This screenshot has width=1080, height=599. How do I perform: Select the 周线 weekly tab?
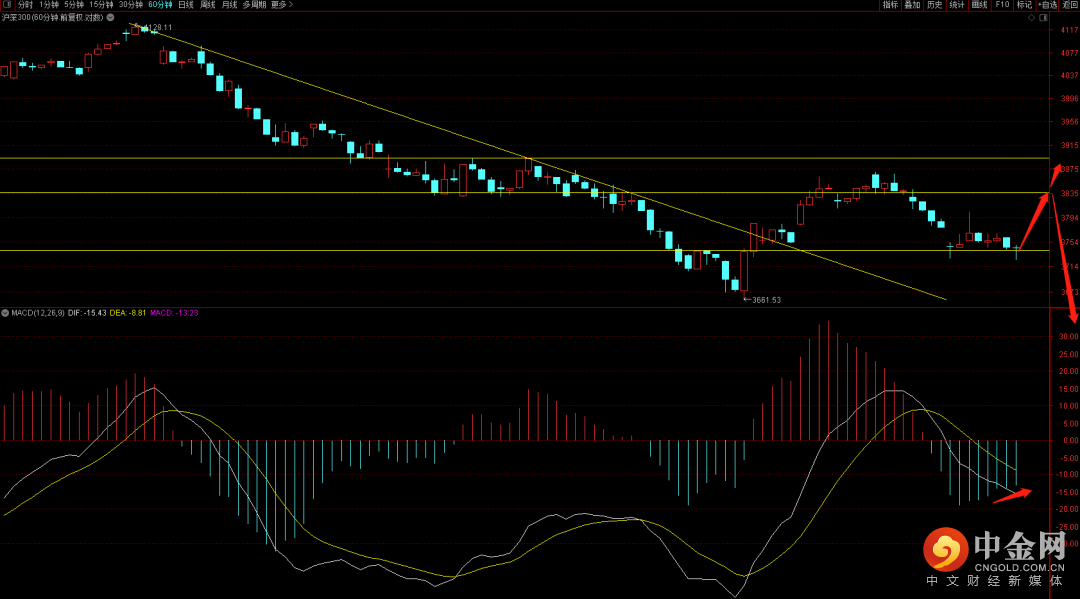(x=208, y=5)
